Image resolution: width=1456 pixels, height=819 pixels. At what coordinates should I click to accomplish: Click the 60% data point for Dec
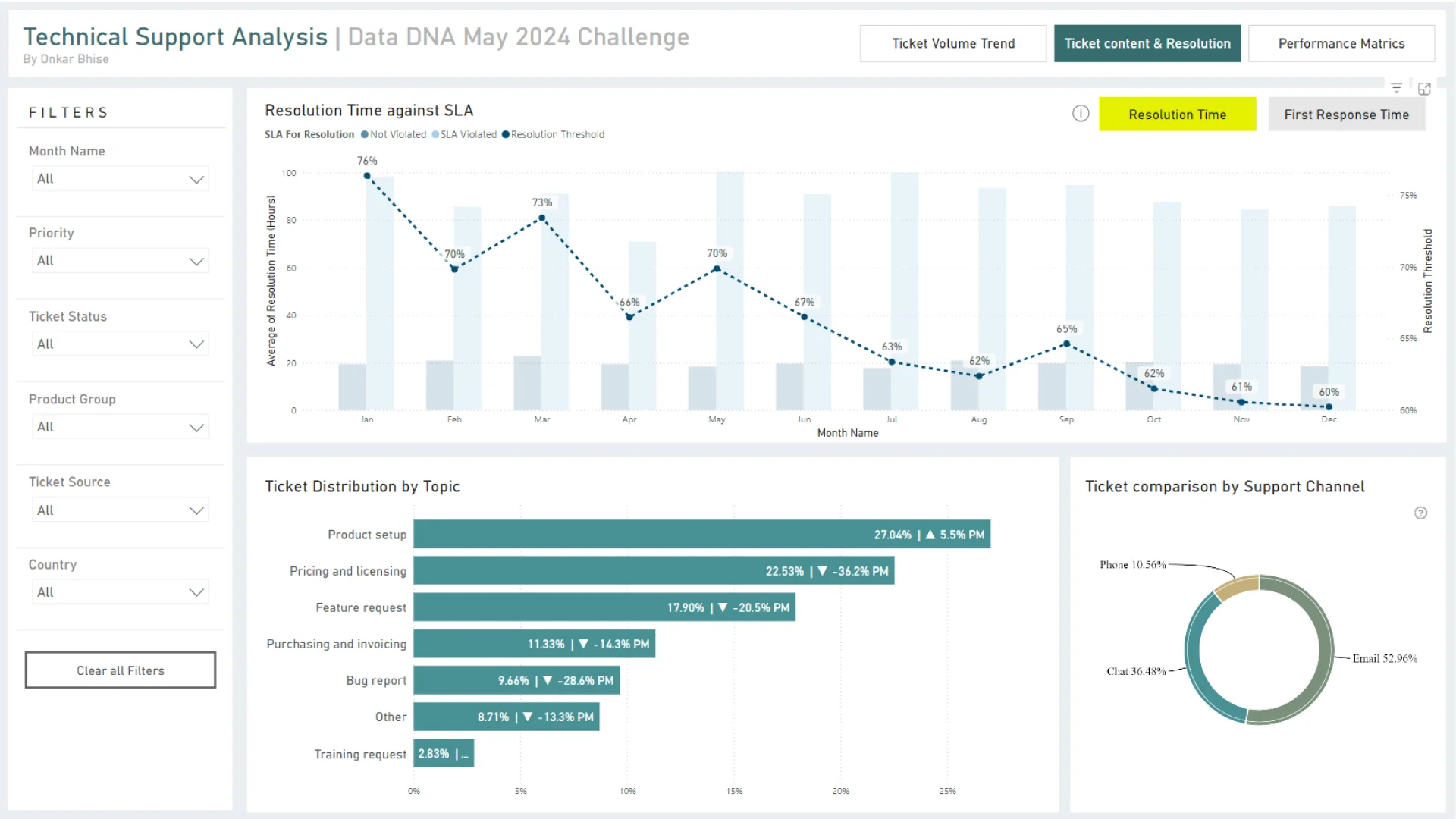click(x=1329, y=406)
